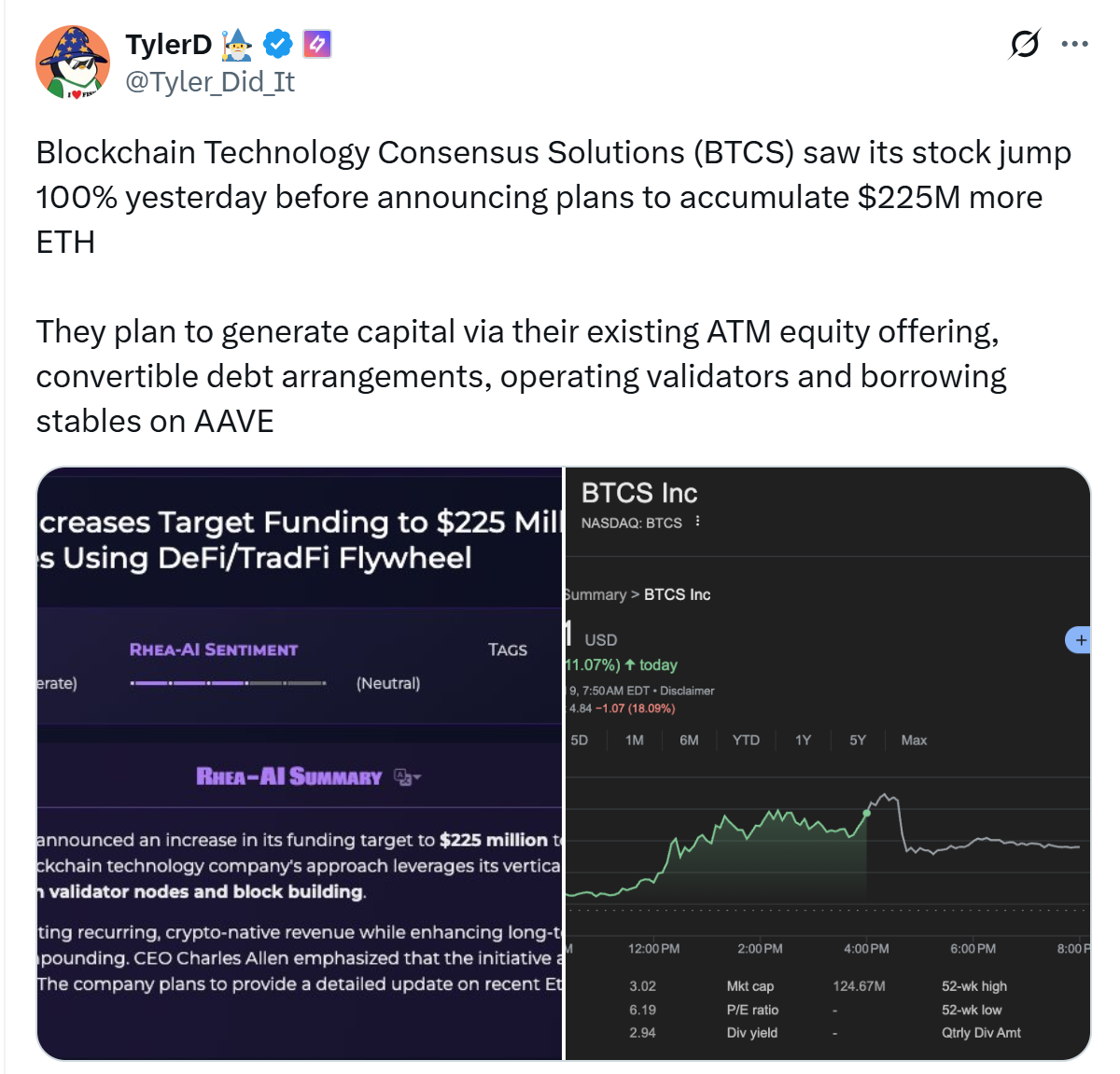Click the wizard emoji beside TylerD
Viewport: 1120px width, 1074px height.
coord(237,44)
